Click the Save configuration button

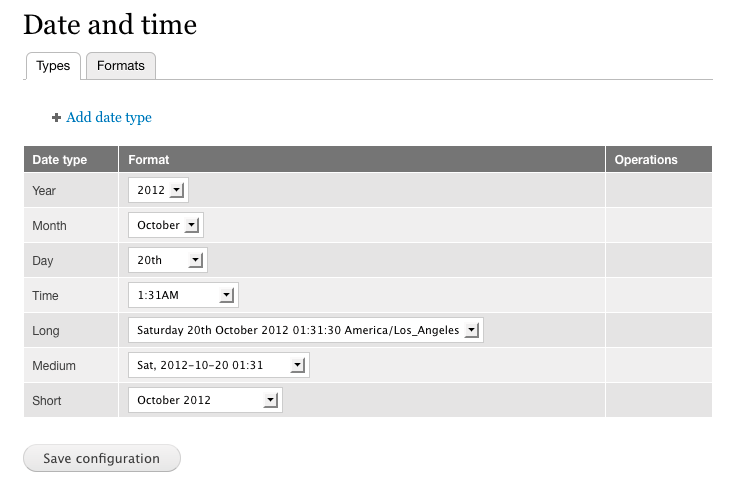click(x=102, y=458)
